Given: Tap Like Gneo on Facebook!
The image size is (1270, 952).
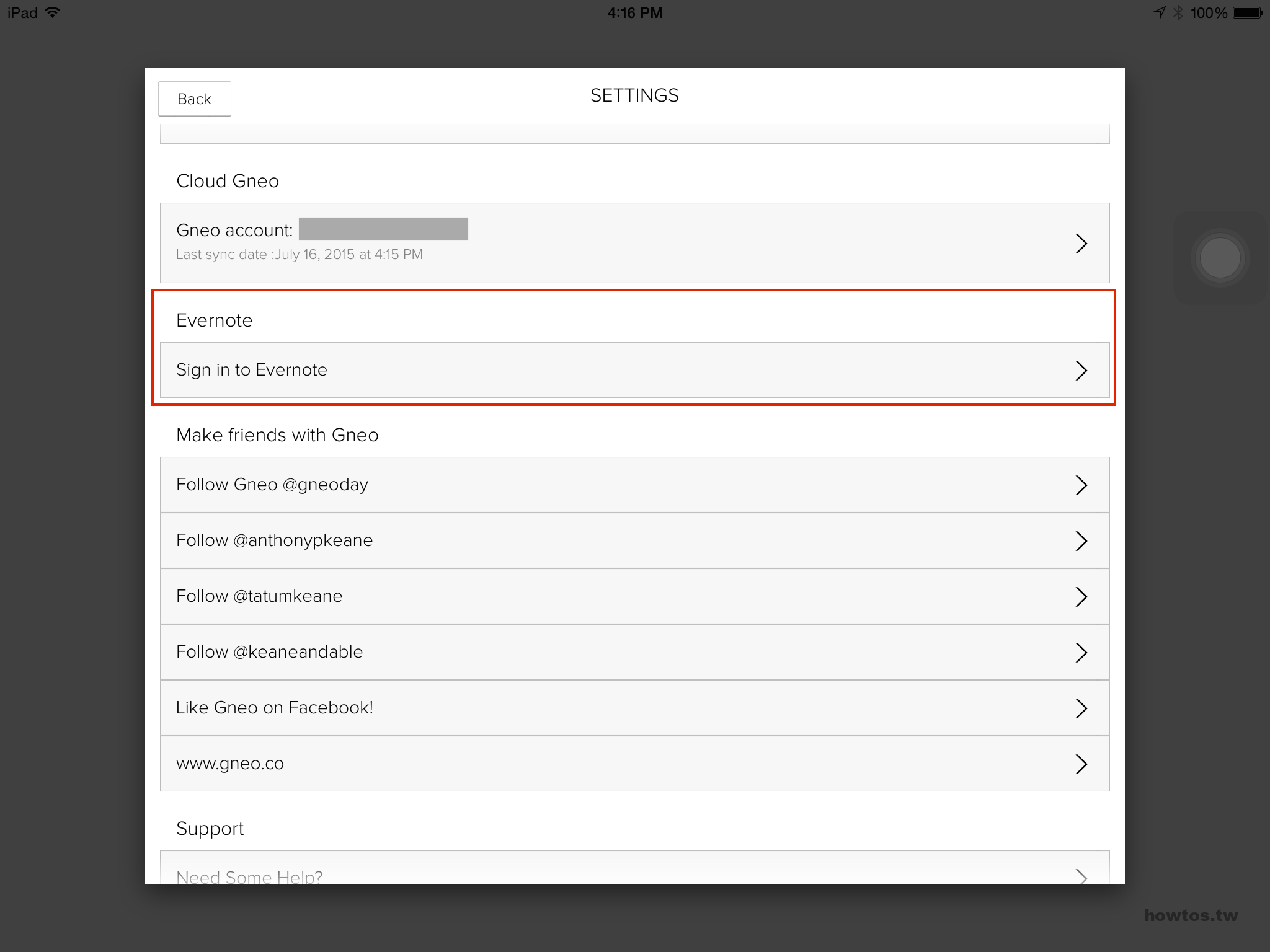Looking at the screenshot, I should 634,708.
